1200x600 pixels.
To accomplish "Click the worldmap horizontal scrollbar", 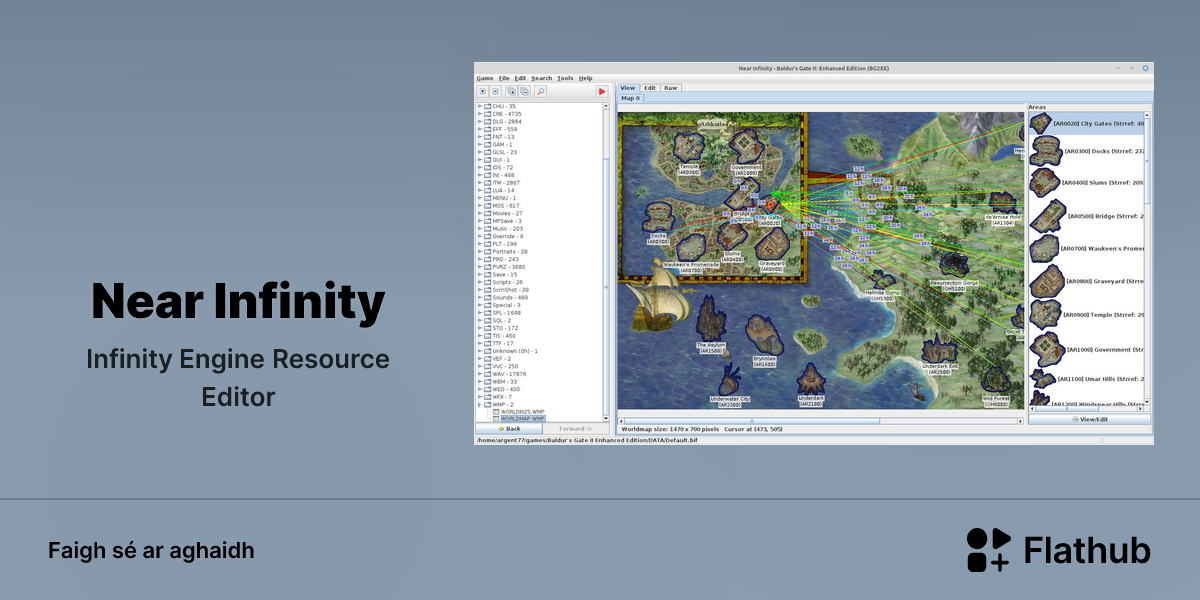I will point(820,420).
